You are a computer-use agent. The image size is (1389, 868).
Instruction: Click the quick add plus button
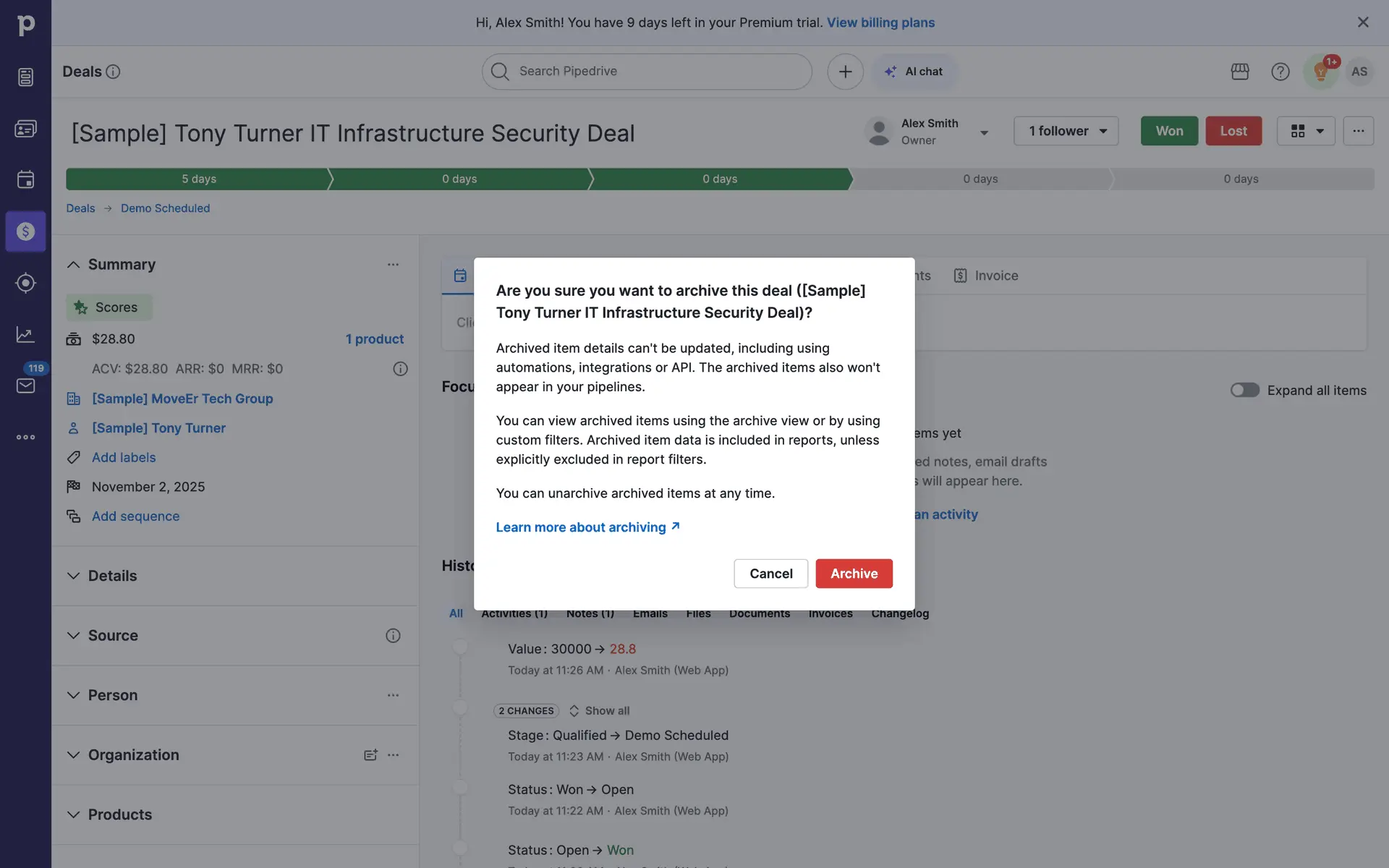845,72
